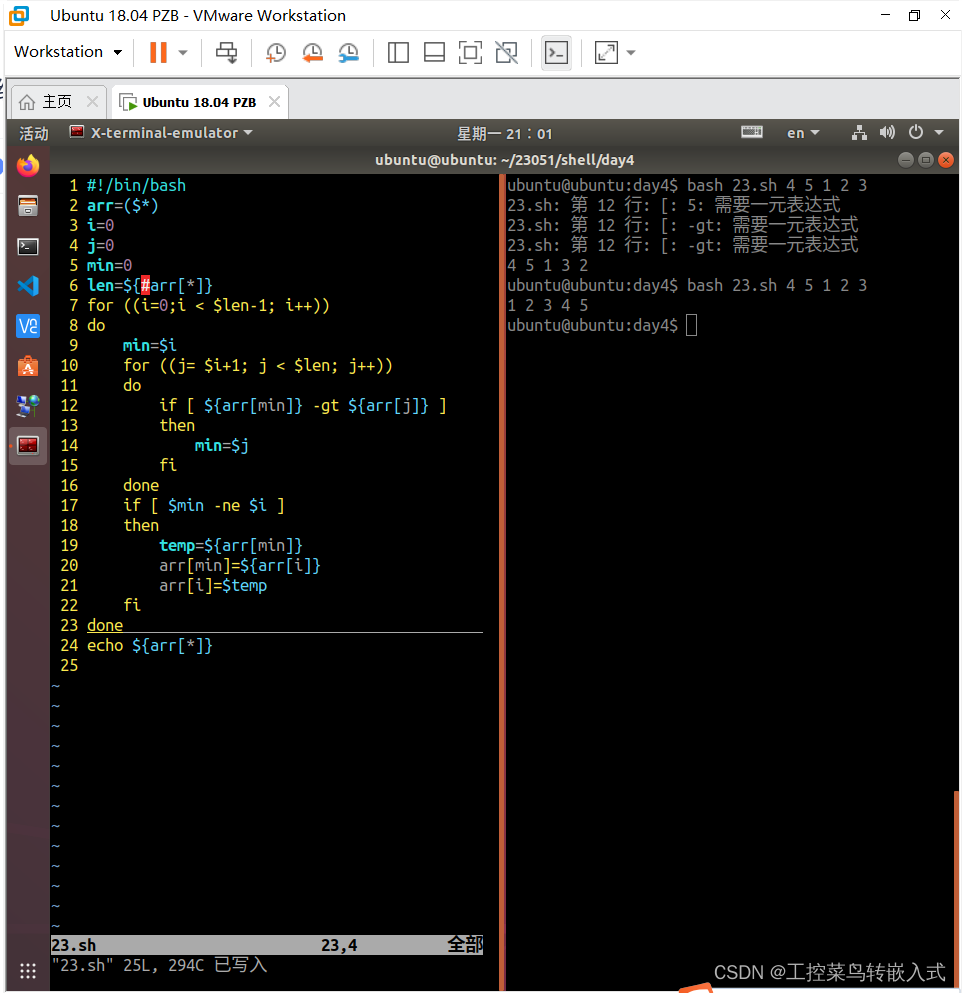
Task: Enter full screen mode for the VM
Action: tap(470, 52)
